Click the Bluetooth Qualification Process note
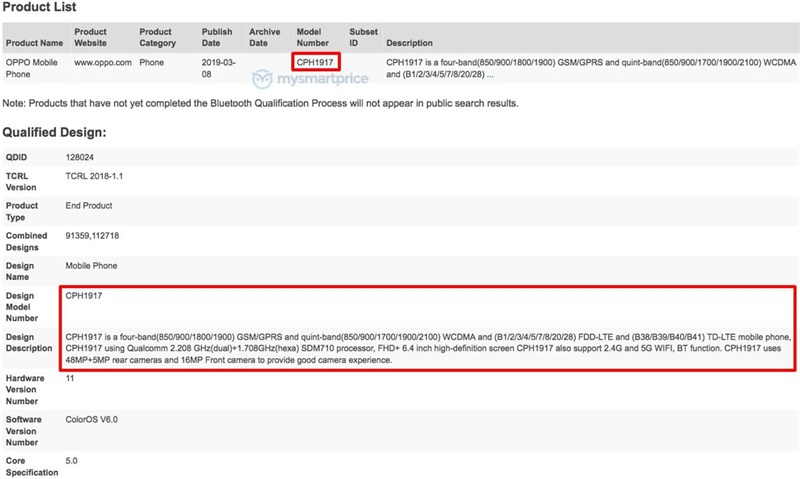The width and height of the screenshot is (800, 479). click(x=260, y=103)
